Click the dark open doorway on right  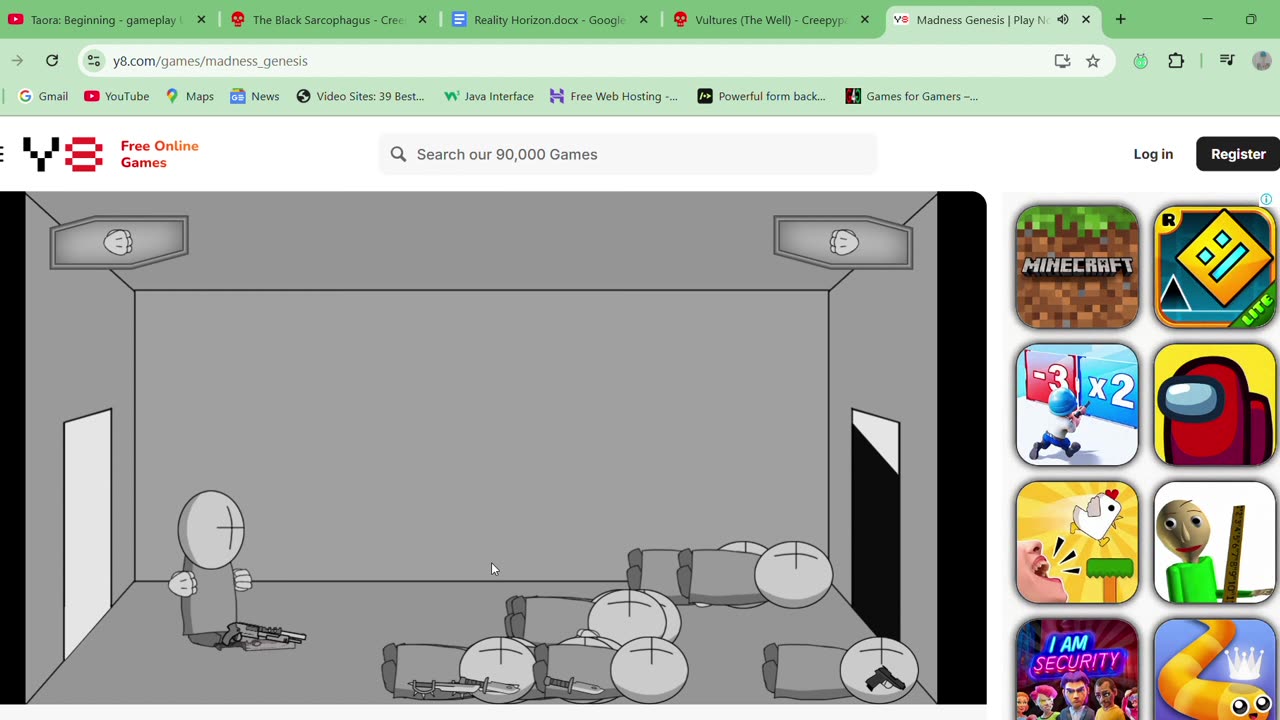(875, 535)
